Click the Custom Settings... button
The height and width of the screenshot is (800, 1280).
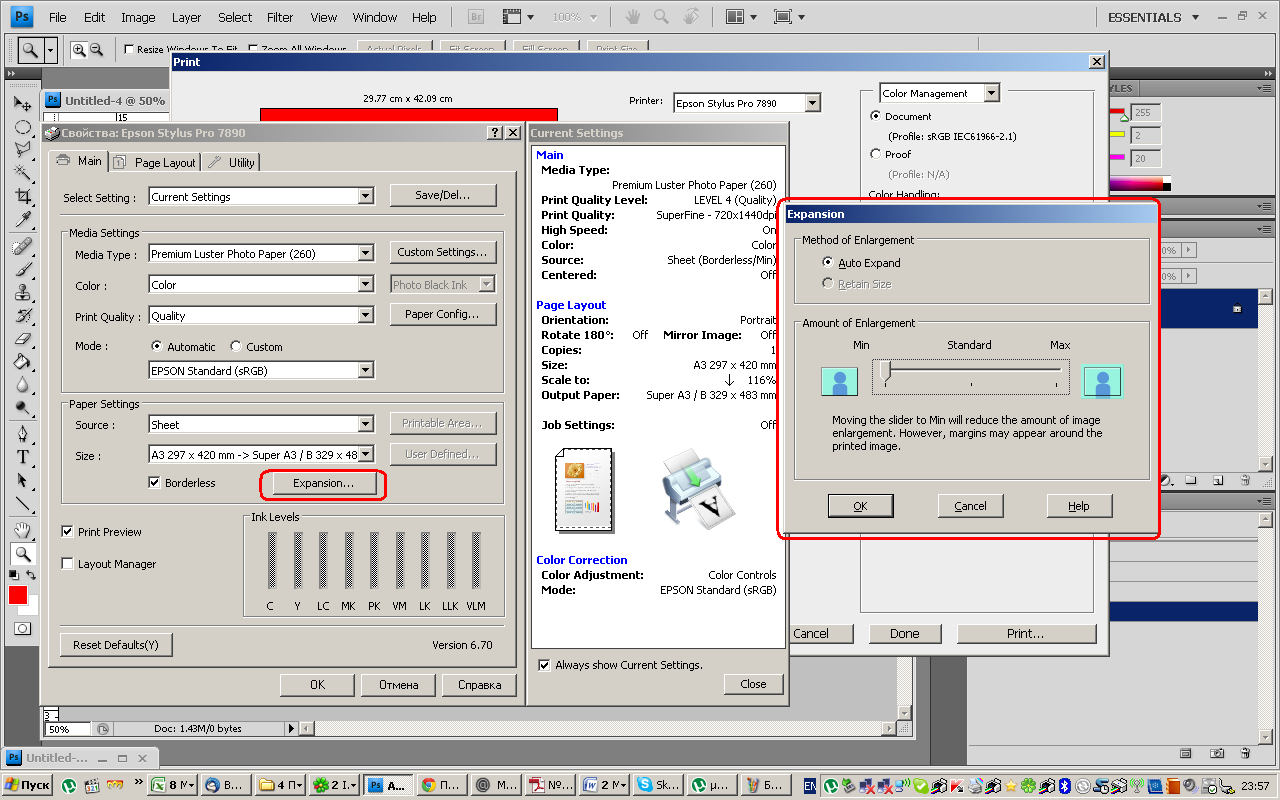tap(443, 252)
